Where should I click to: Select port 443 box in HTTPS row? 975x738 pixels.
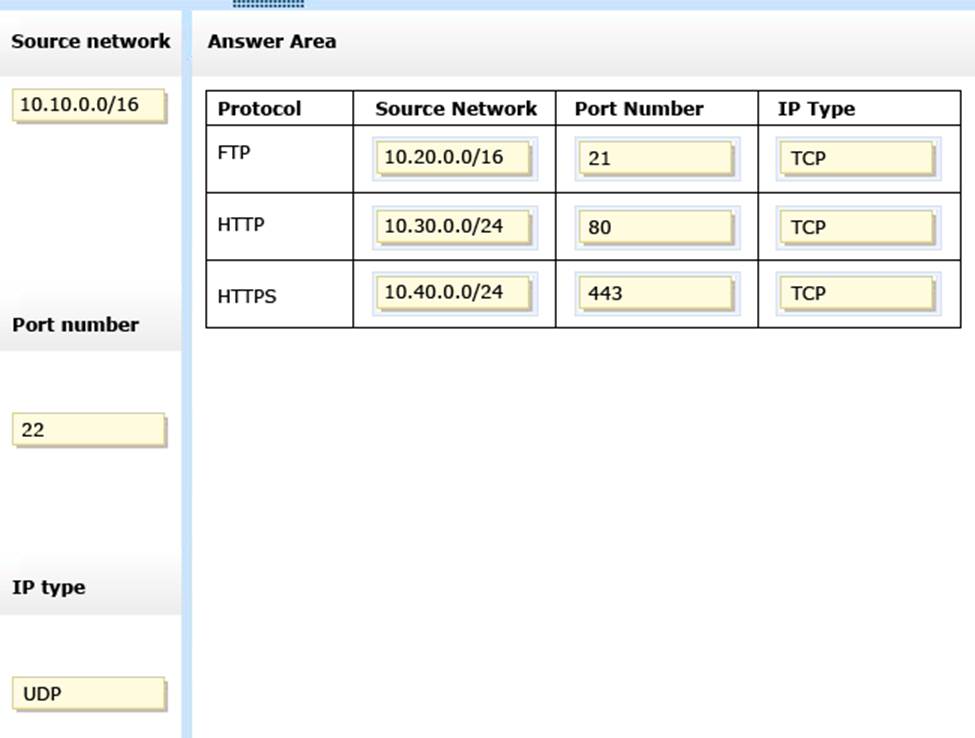(656, 293)
